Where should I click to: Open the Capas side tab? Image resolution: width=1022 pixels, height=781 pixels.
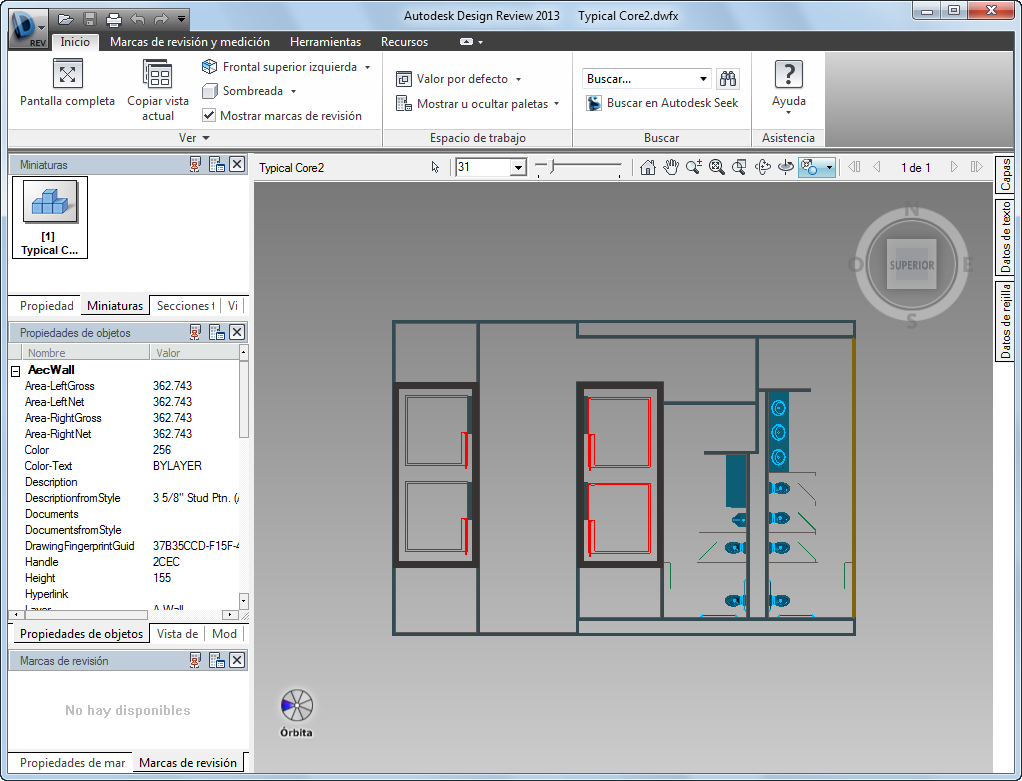(x=1006, y=174)
